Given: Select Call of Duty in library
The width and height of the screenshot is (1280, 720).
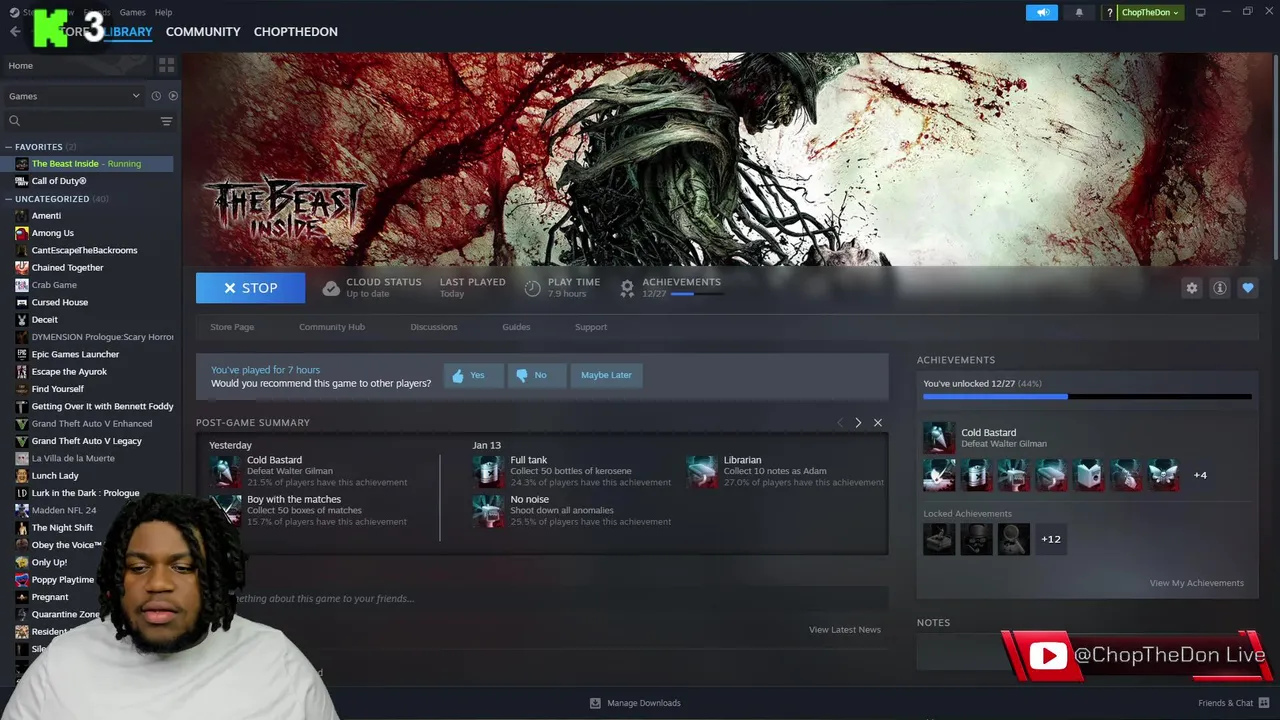Looking at the screenshot, I should click(59, 181).
